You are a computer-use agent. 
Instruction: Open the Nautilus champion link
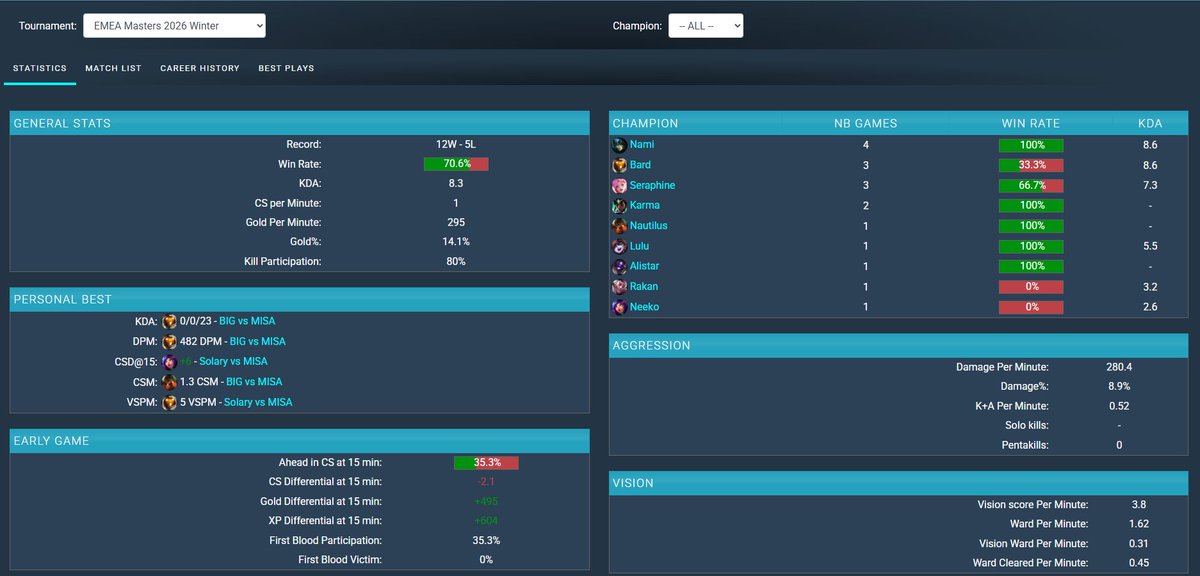(649, 226)
